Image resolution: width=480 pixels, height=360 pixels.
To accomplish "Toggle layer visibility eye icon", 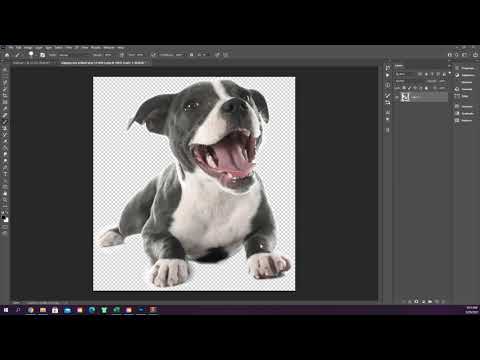I will [397, 97].
